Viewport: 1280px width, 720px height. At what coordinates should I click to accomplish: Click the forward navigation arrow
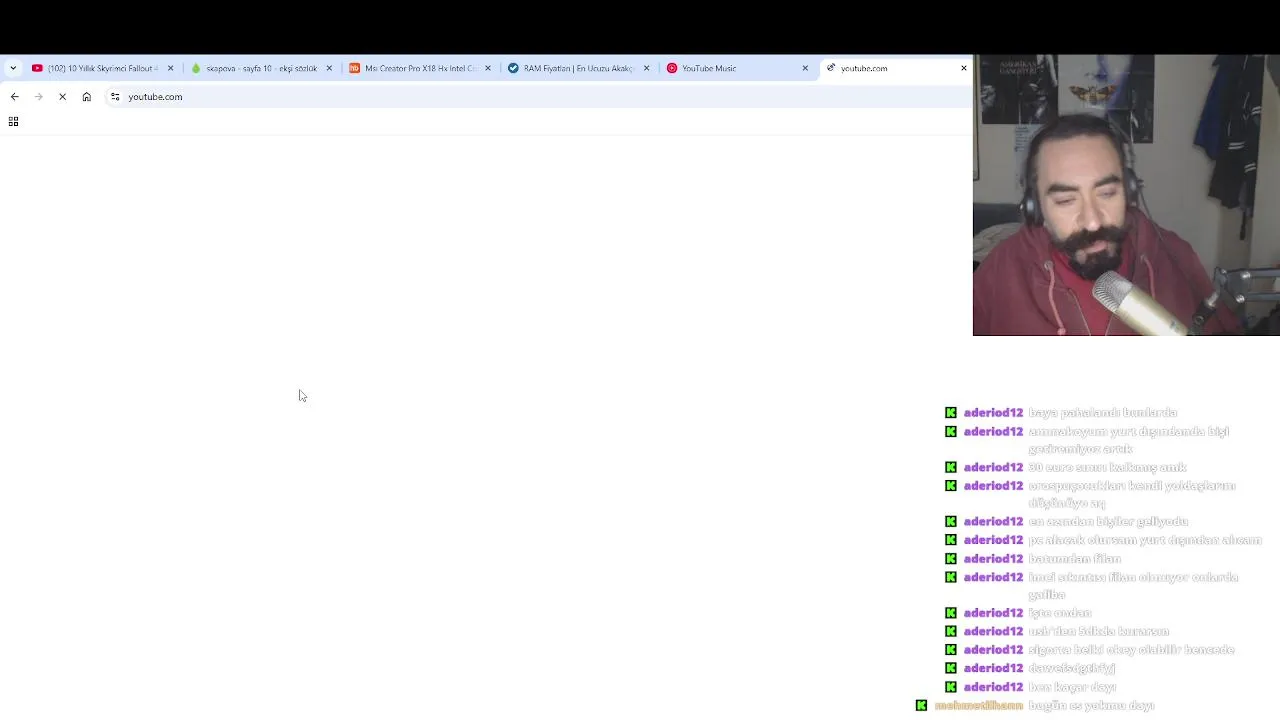point(38,97)
